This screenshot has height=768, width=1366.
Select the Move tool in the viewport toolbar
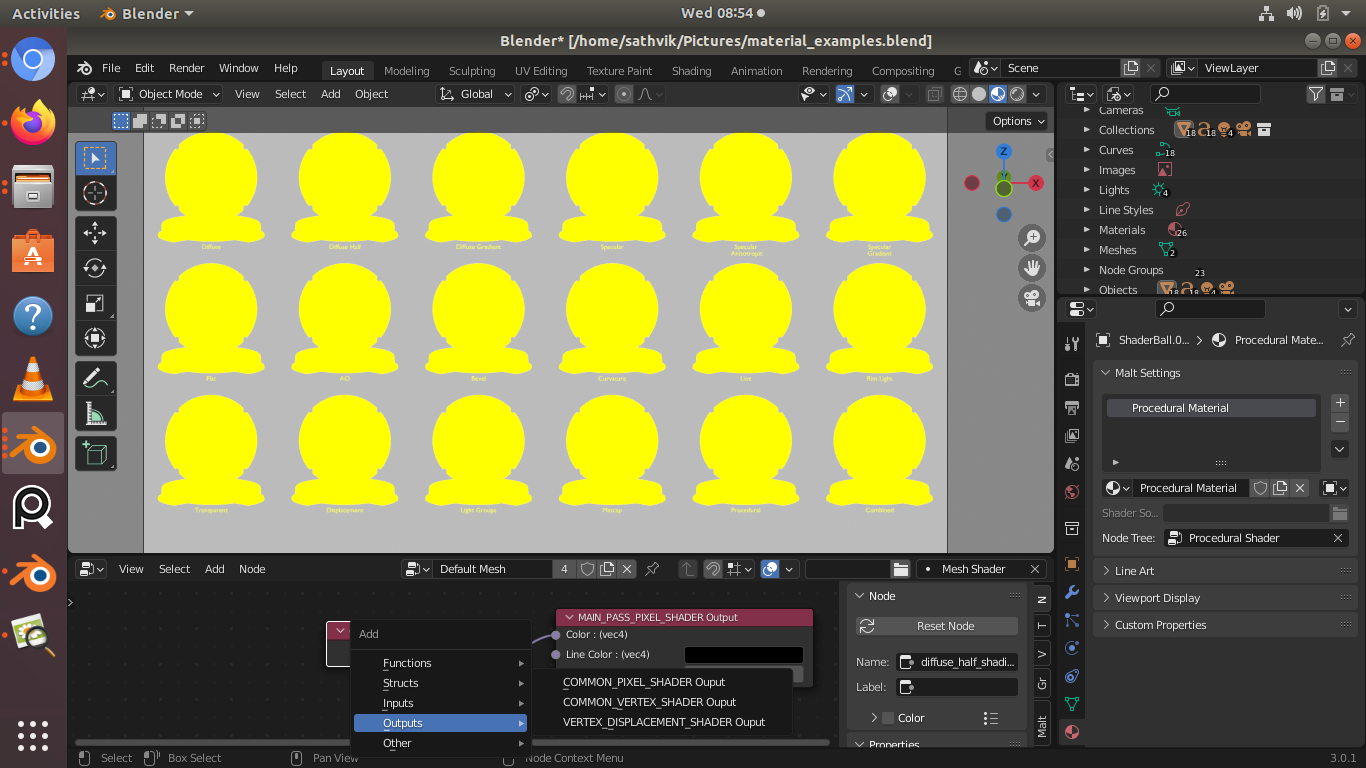click(96, 233)
